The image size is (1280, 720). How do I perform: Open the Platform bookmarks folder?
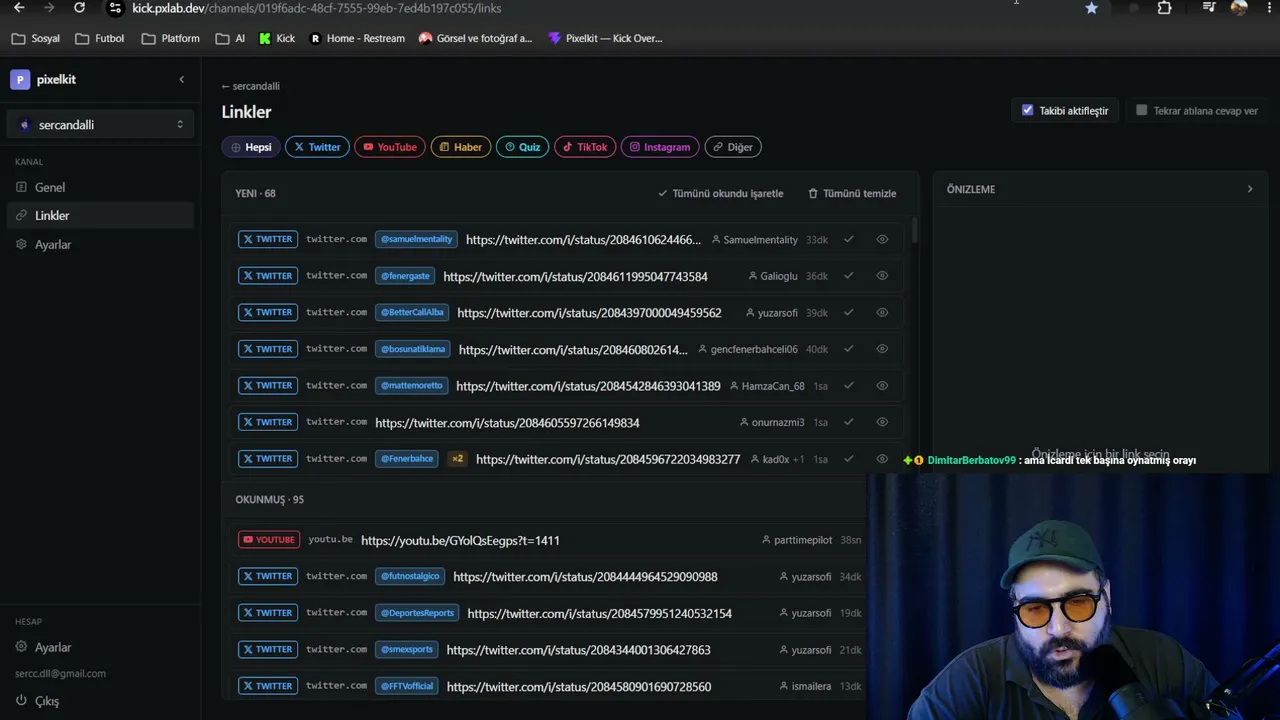171,39
